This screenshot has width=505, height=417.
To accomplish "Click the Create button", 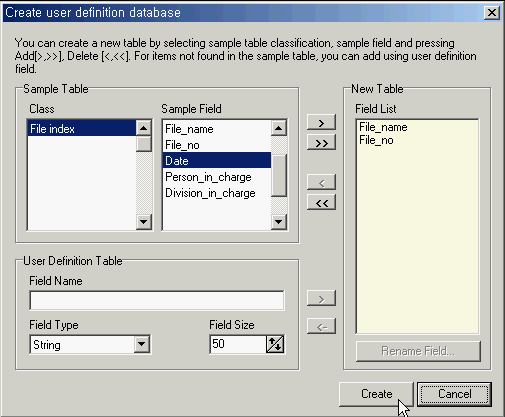I will [376, 394].
